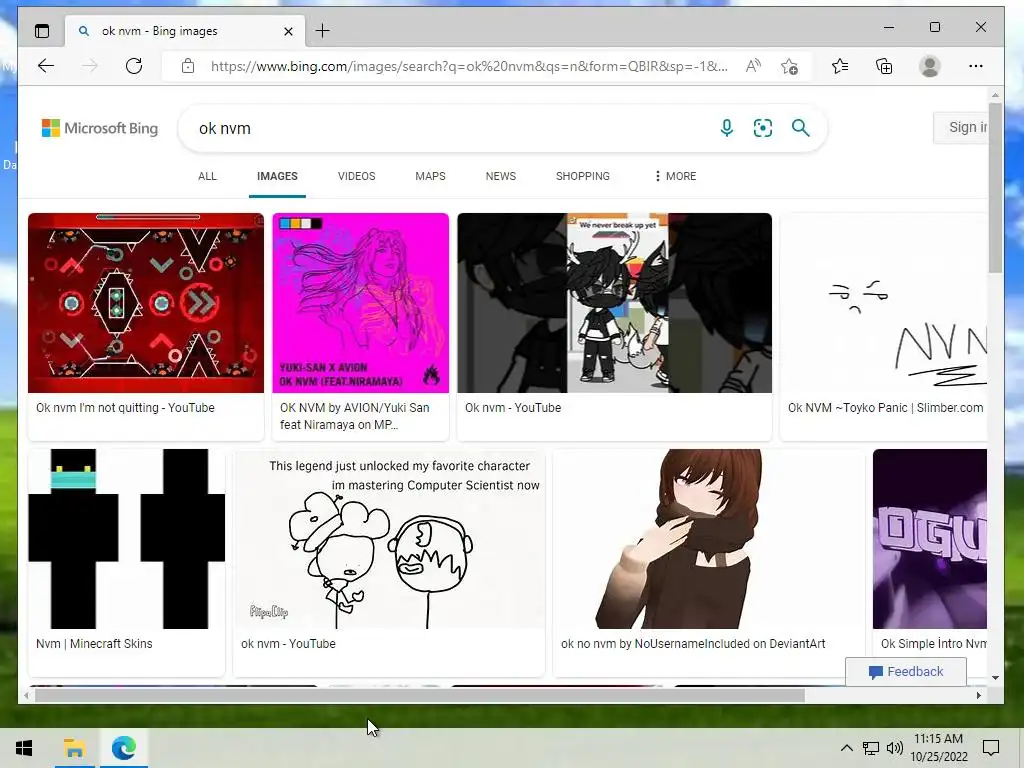Open the Minecraft skins thumbnail

click(127, 539)
